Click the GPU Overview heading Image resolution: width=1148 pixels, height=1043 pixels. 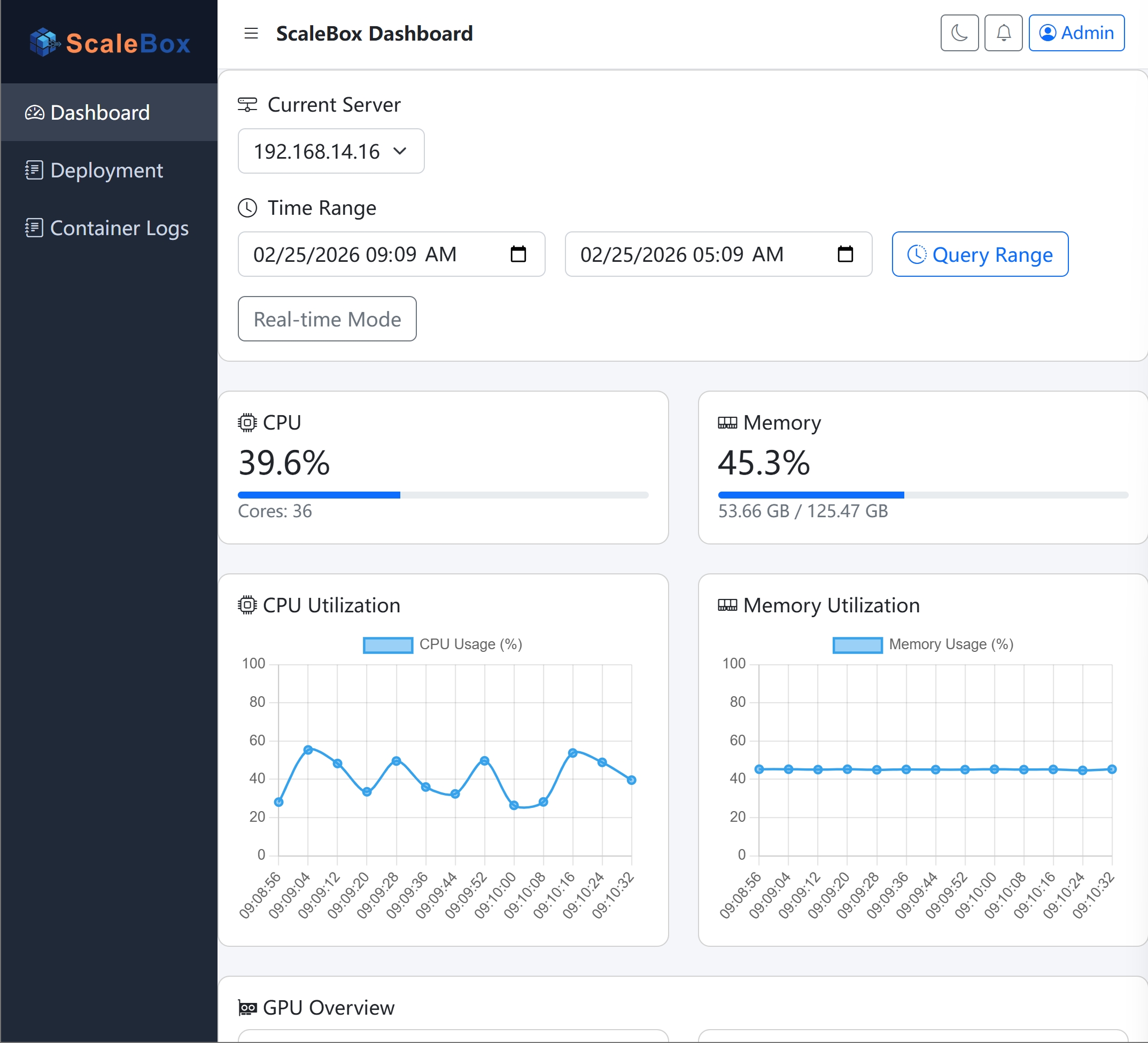tap(329, 1008)
